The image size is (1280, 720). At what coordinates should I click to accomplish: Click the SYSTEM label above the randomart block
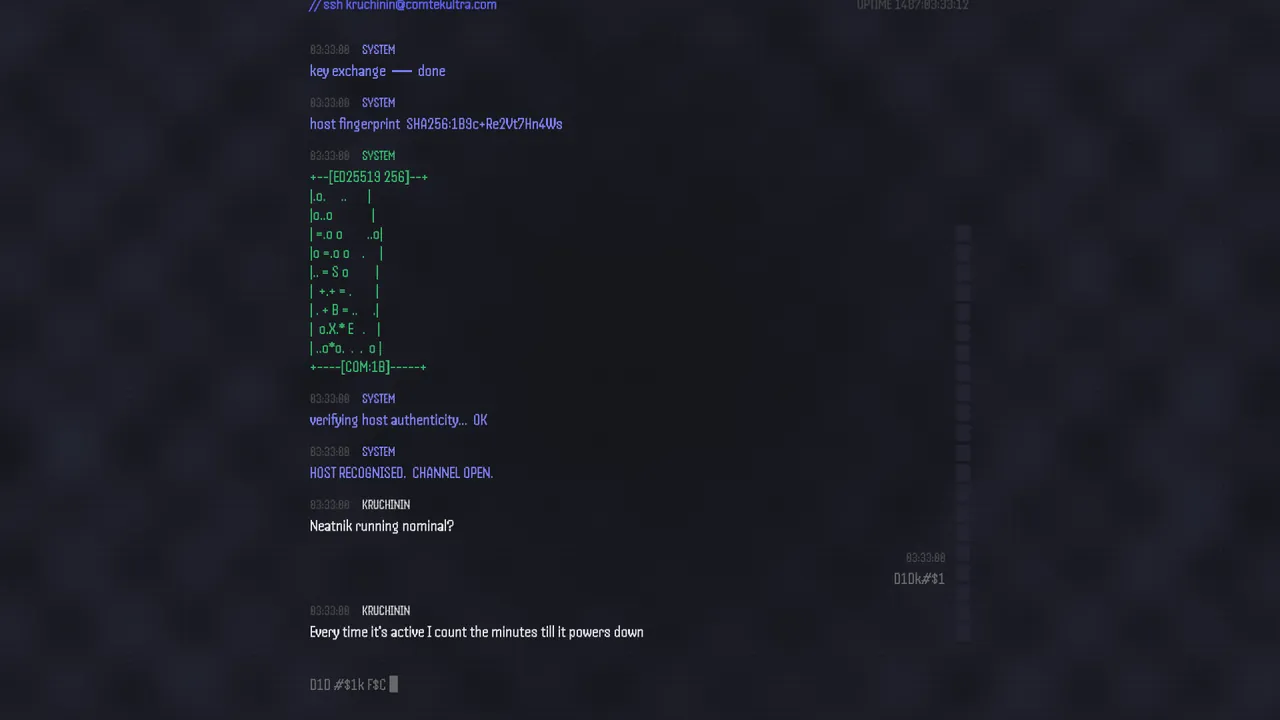click(378, 156)
